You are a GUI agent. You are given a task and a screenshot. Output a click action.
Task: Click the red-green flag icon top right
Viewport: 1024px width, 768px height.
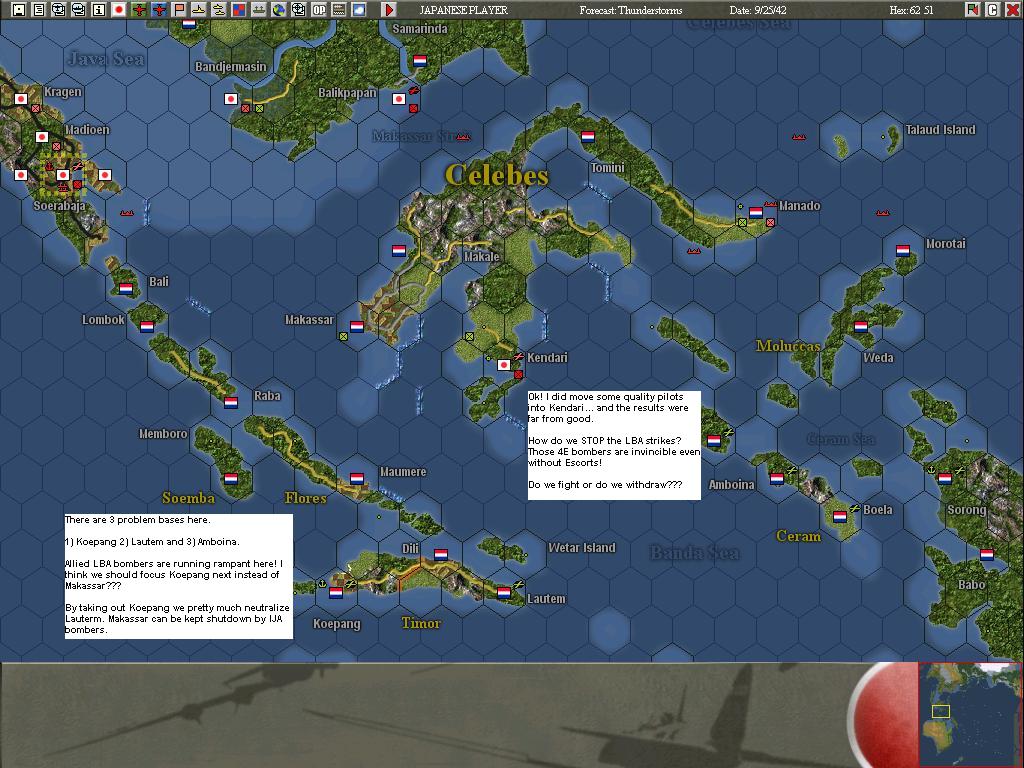coord(972,9)
